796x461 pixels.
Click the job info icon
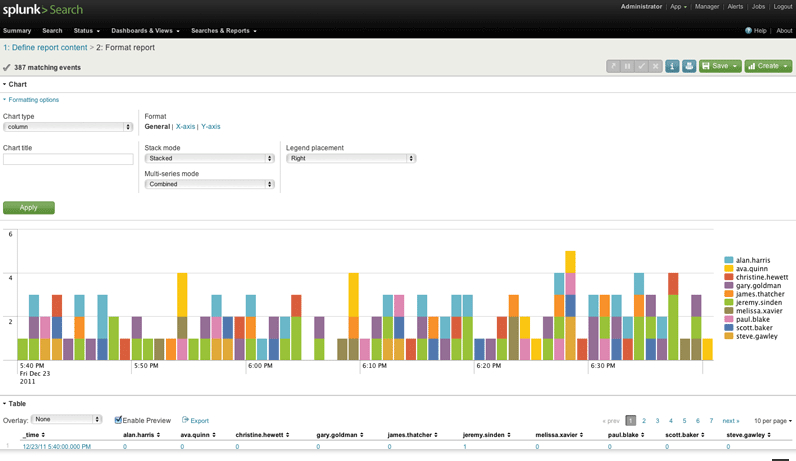coord(672,66)
